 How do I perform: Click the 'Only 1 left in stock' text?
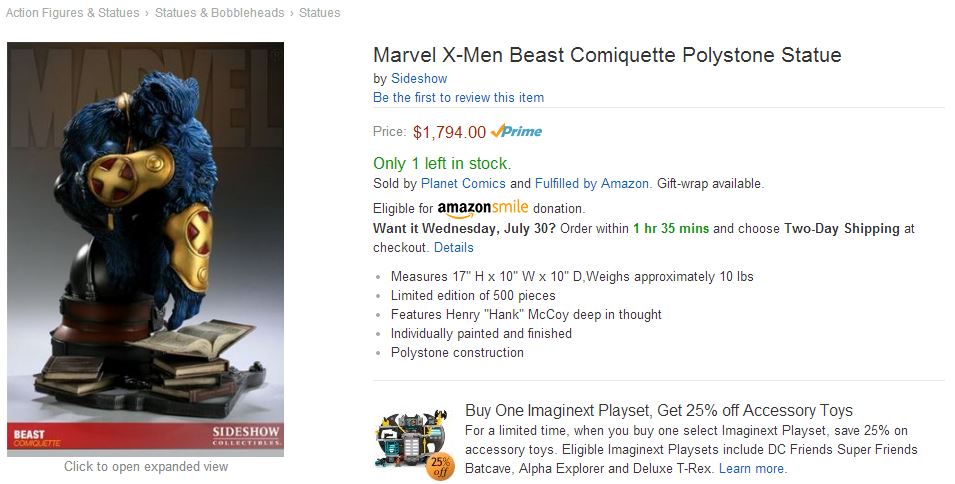(442, 163)
